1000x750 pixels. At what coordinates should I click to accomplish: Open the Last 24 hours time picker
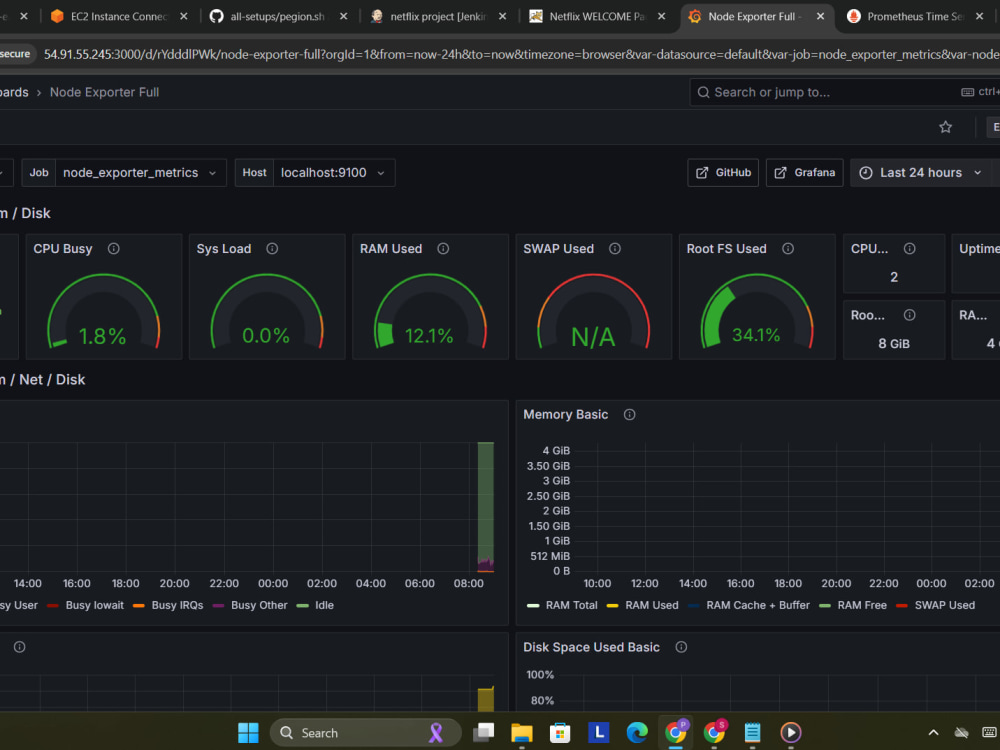[x=920, y=173]
